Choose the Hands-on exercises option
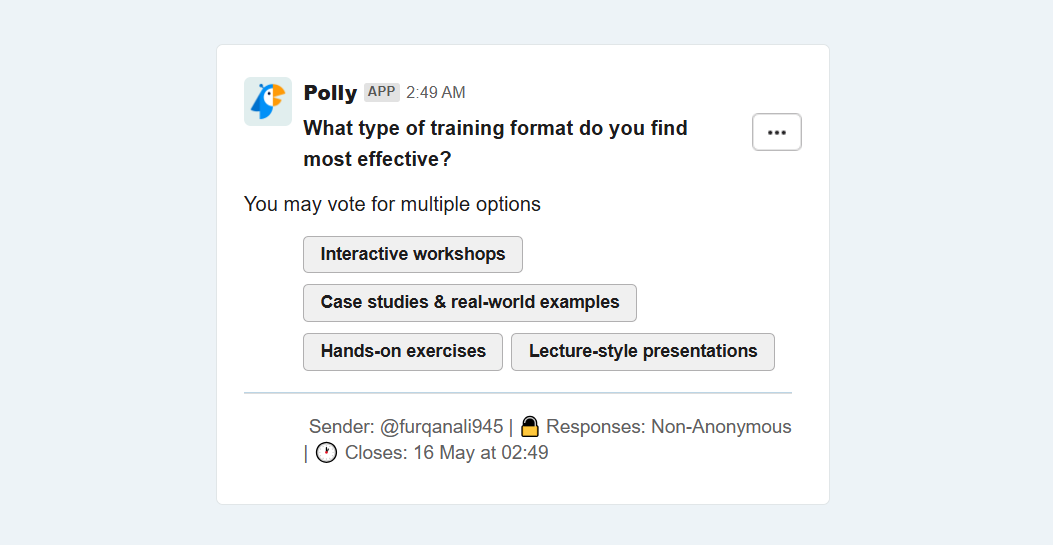Image resolution: width=1053 pixels, height=545 pixels. tap(403, 352)
